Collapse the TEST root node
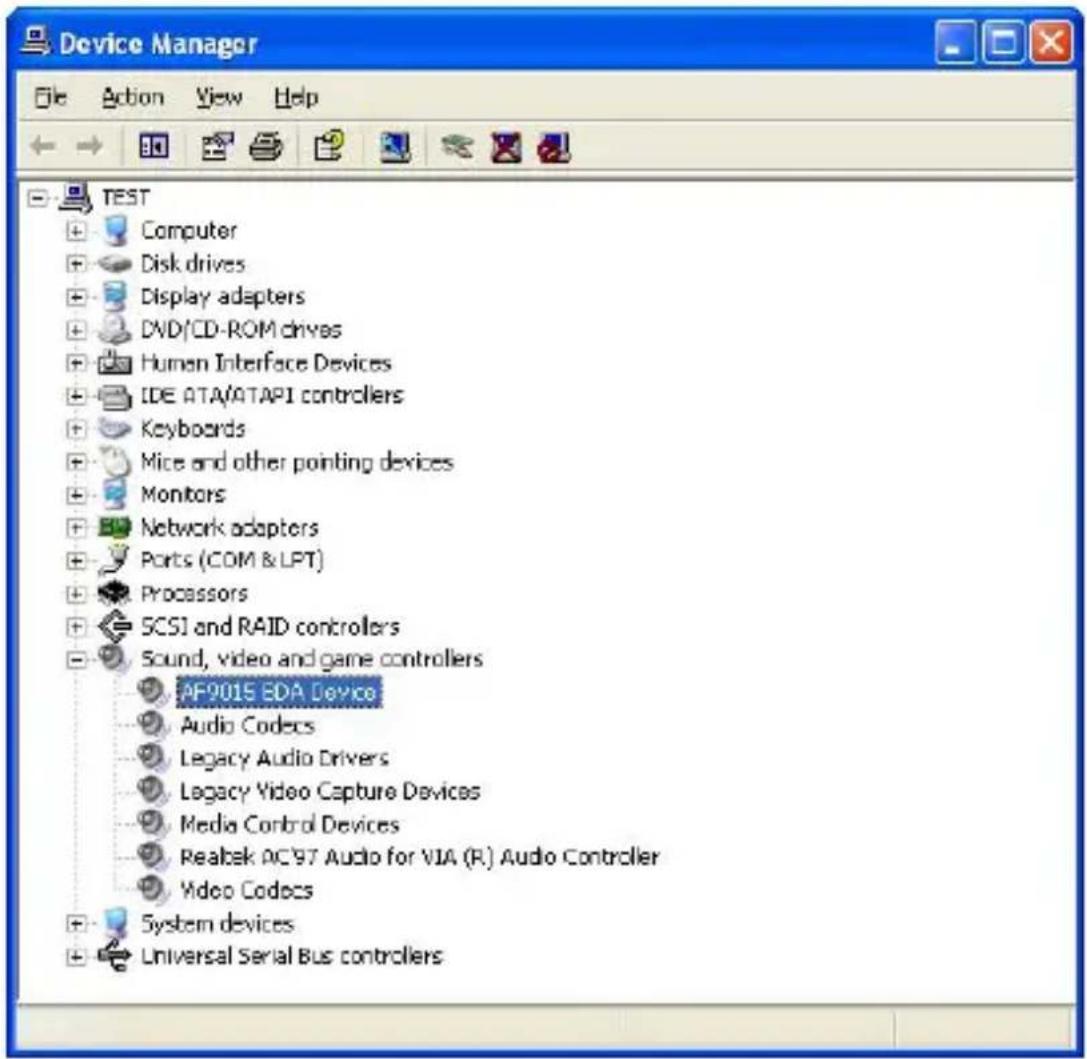1087x1059 pixels. [x=37, y=198]
